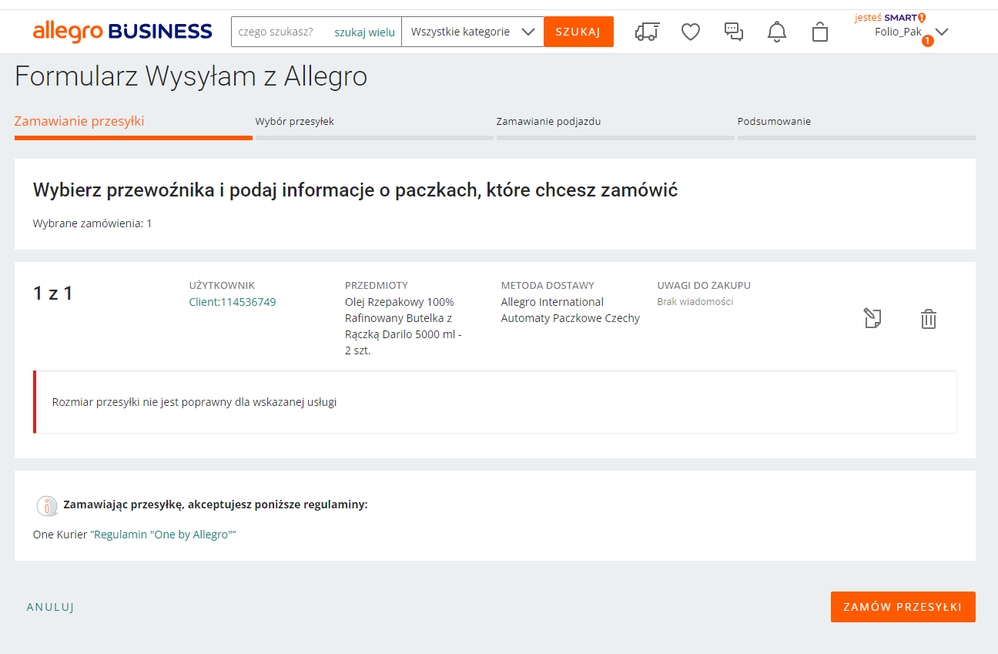998x654 pixels.
Task: Open the Regulamin "One by Allegro" link
Action: [163, 534]
